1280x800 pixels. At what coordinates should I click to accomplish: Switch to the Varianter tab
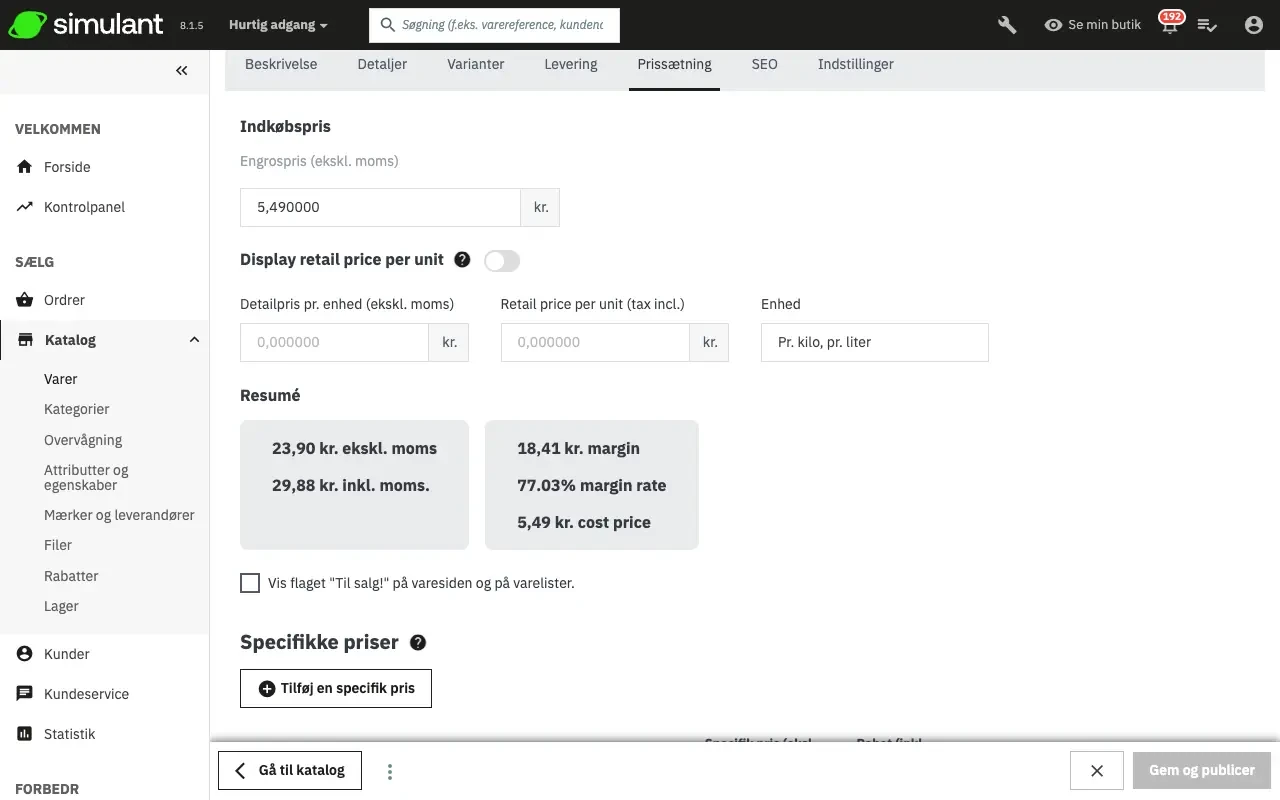(475, 64)
